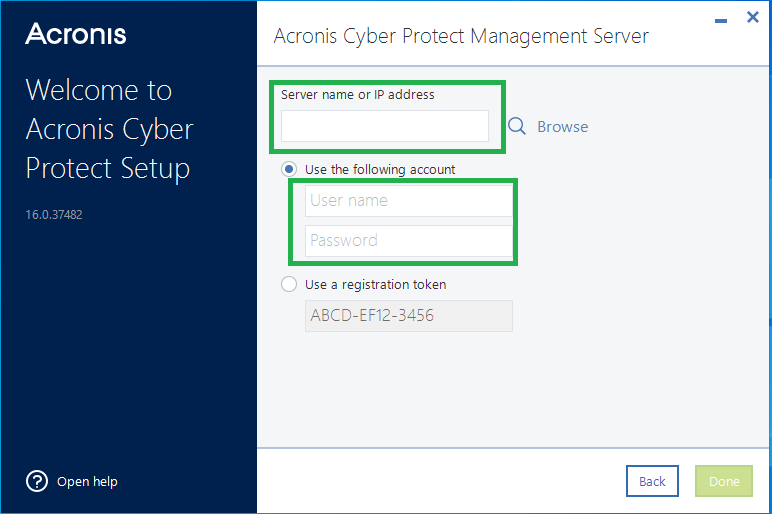Click the Acronis logo
Screen dimensions: 772x514
point(76,34)
